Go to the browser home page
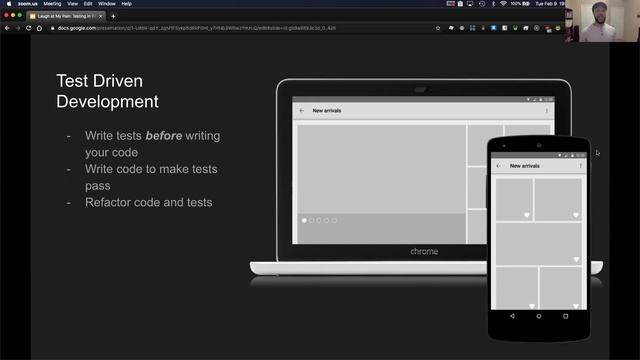Viewport: 640px width, 360px height. (x=39, y=28)
